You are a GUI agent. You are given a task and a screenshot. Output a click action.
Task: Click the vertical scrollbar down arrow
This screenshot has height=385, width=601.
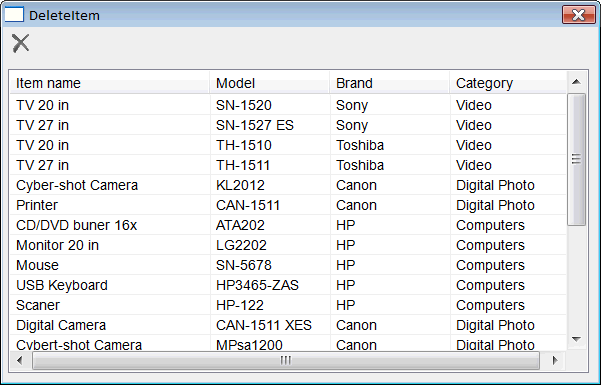pos(576,339)
